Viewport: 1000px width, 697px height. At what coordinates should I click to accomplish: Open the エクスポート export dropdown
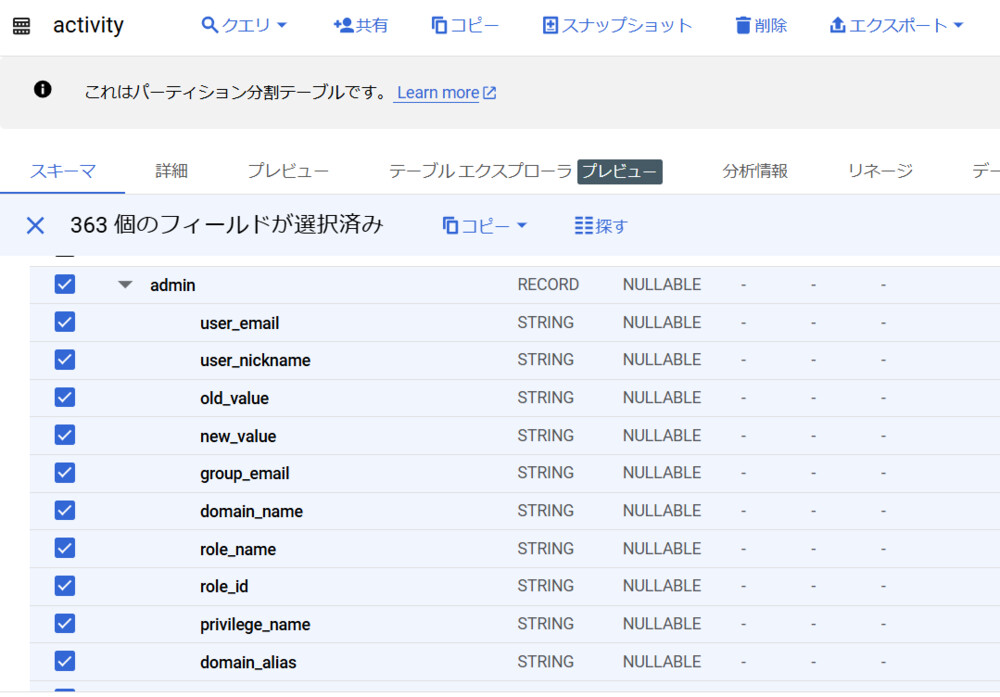click(x=896, y=25)
